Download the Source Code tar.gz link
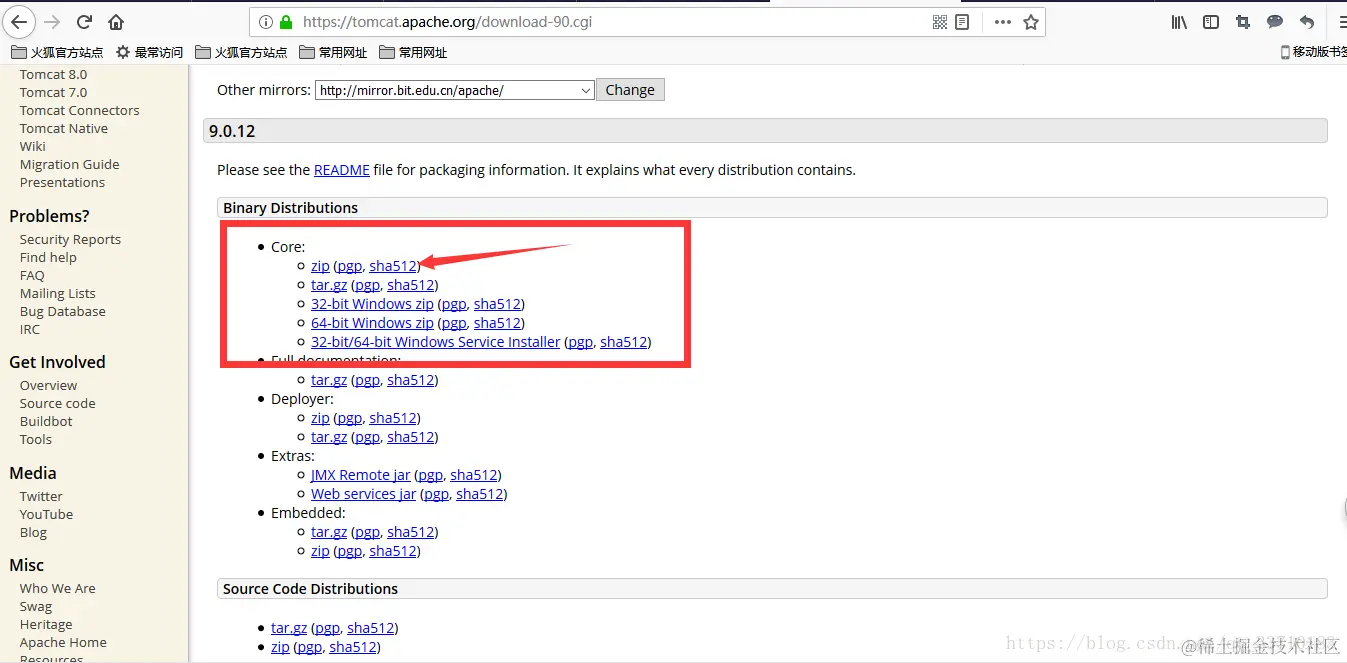The height and width of the screenshot is (663, 1347). point(289,628)
